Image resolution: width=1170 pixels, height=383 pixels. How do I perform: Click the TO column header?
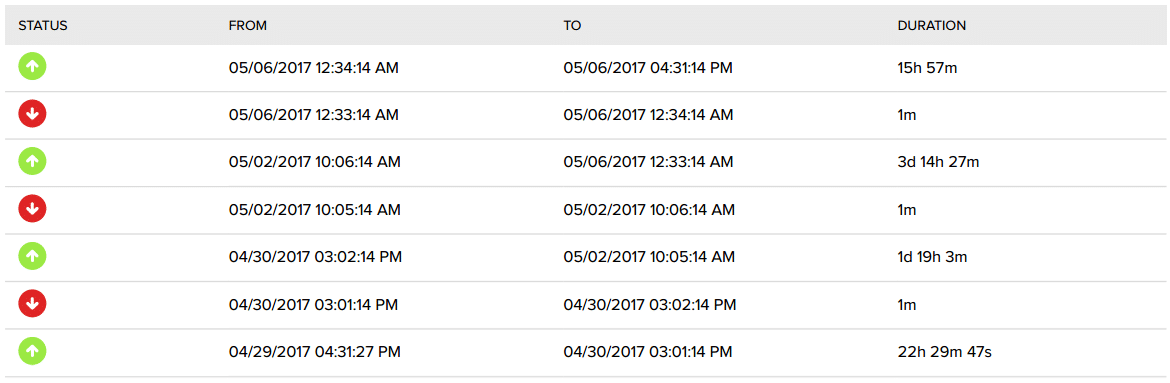pos(572,25)
